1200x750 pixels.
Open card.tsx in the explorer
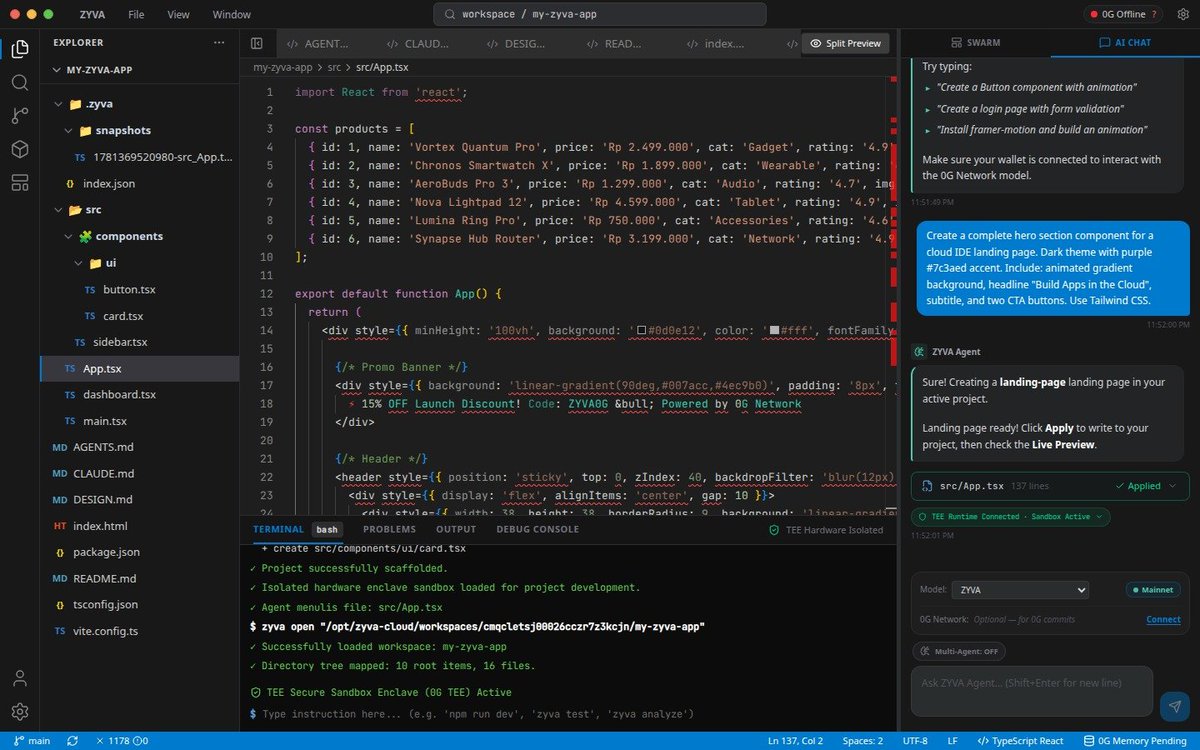(x=123, y=316)
